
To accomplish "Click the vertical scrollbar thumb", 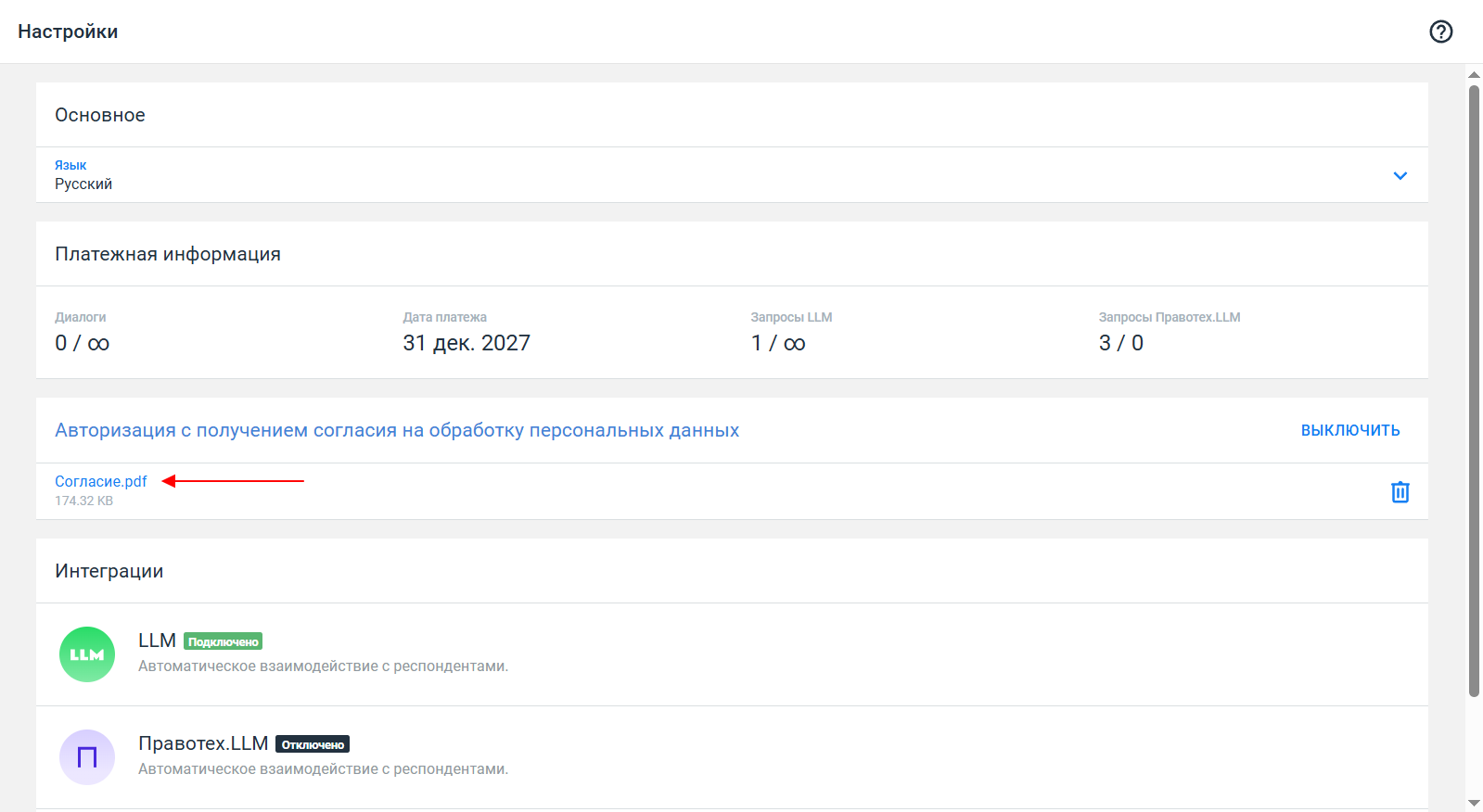I will pos(1474,389).
